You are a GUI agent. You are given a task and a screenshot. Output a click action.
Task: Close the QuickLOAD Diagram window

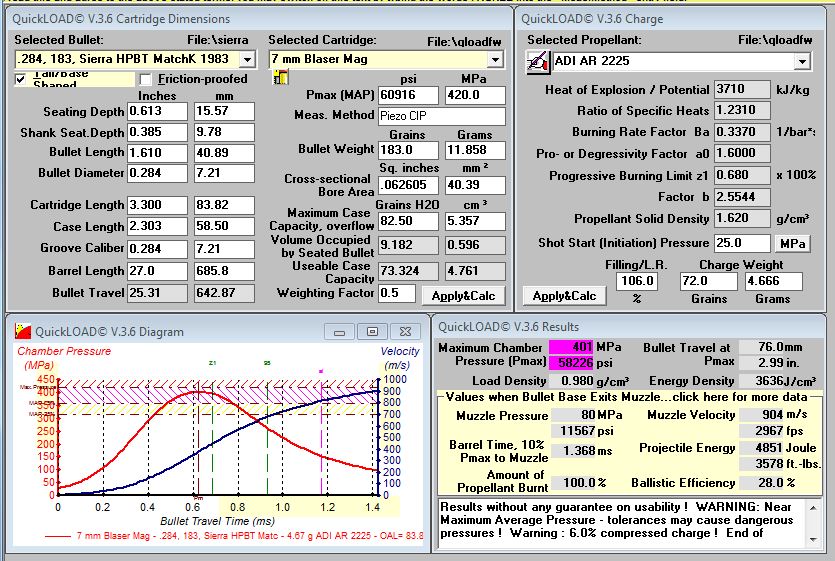[x=405, y=332]
